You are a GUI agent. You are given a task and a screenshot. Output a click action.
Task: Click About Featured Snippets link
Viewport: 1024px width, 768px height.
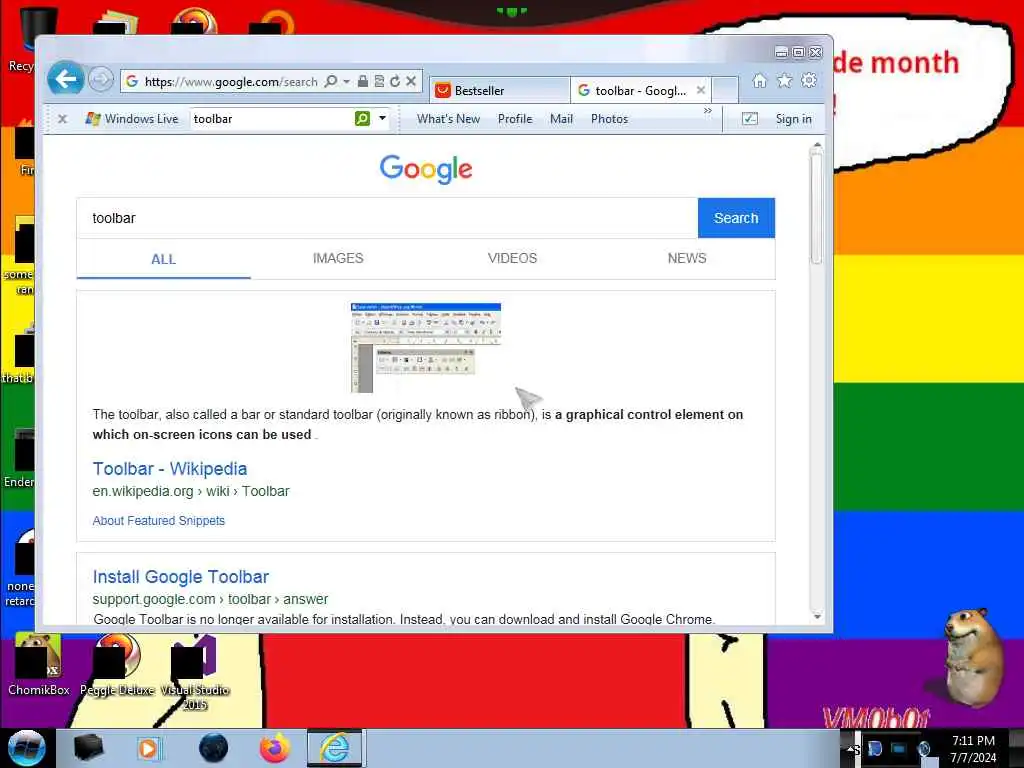point(159,520)
